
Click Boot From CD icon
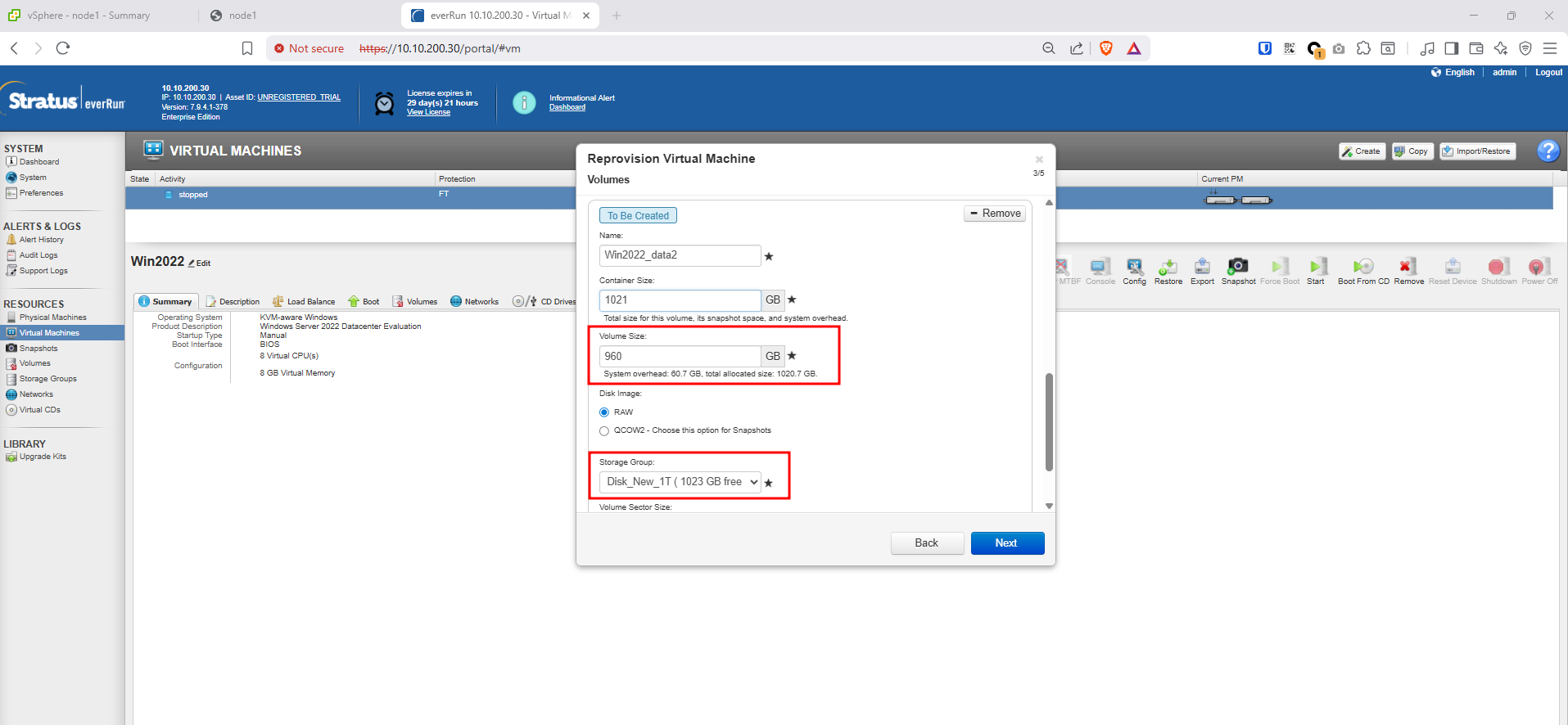1362,267
